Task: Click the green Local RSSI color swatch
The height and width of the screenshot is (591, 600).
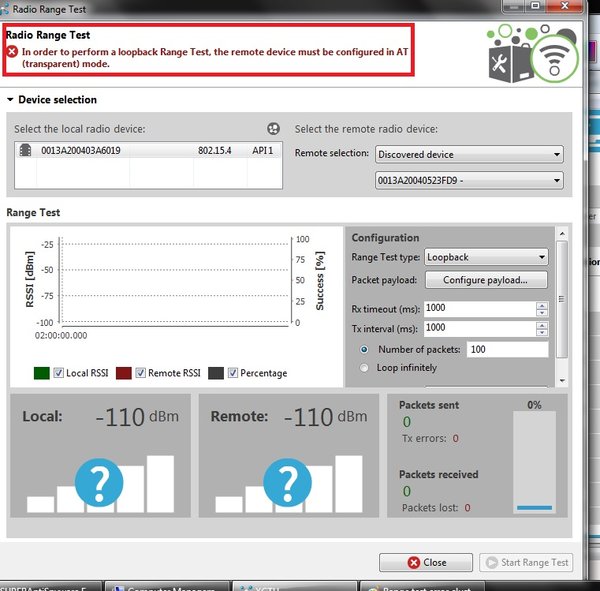Action: coord(42,373)
